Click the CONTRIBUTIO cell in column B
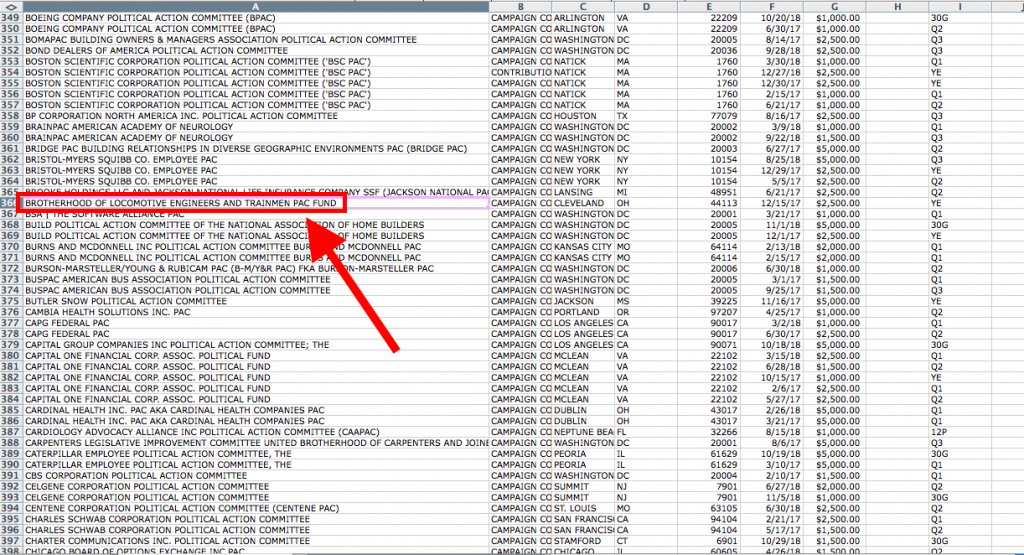Screen dimensions: 1024x555 520,72
